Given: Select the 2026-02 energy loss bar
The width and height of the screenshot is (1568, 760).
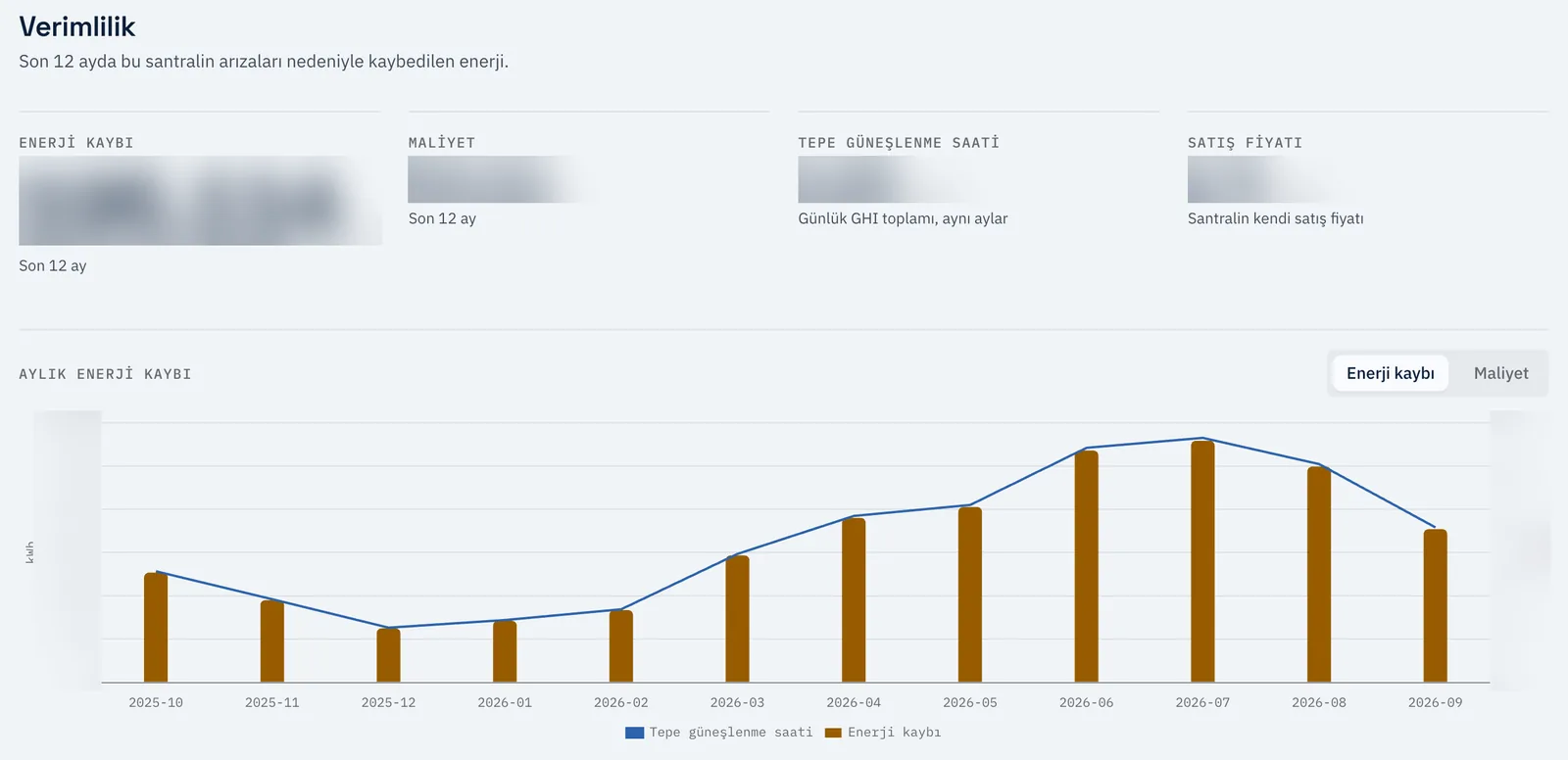Looking at the screenshot, I should click(x=621, y=646).
